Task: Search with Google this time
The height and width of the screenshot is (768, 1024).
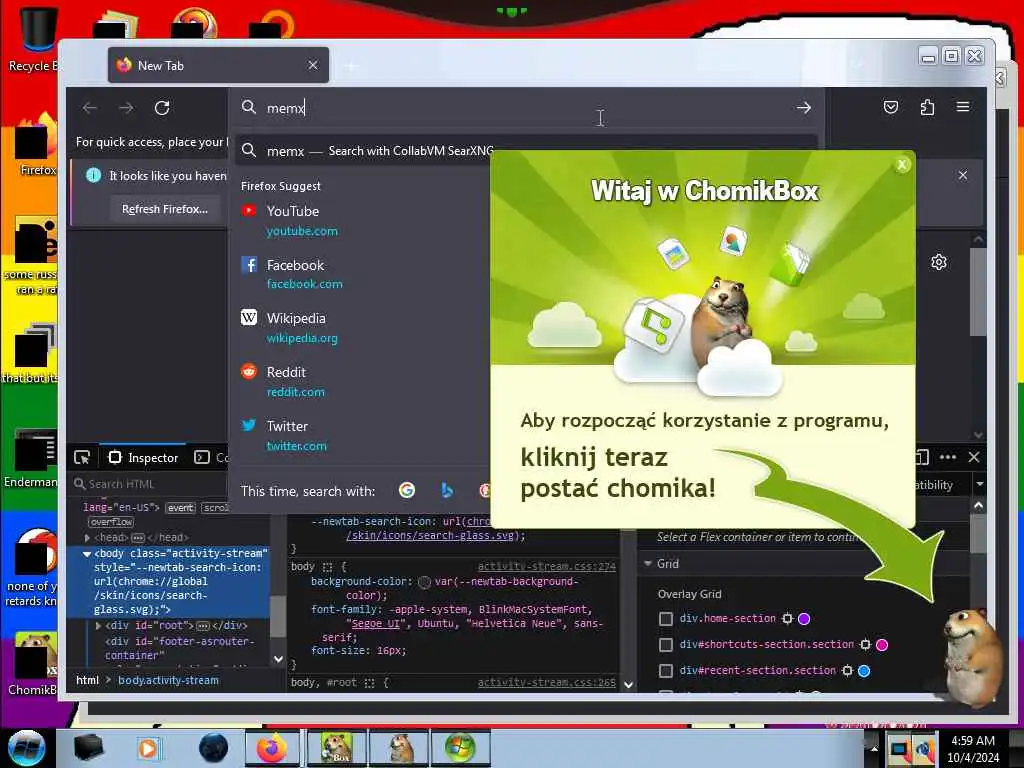Action: coord(407,490)
